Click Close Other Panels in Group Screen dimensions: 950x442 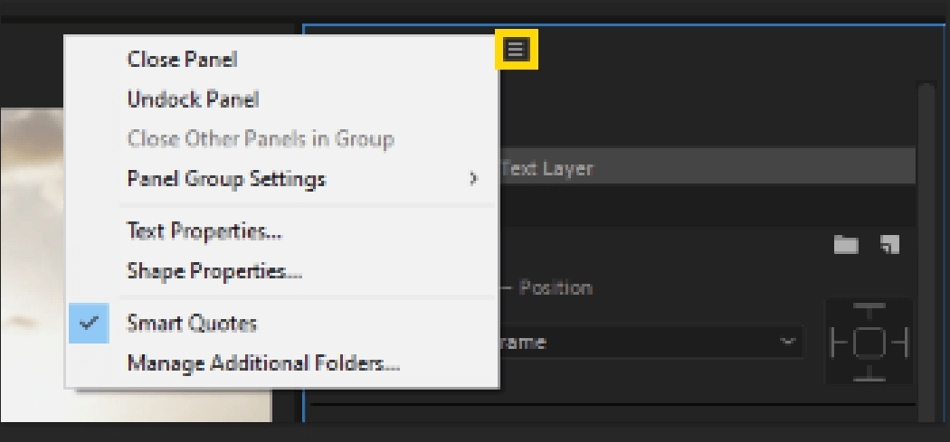[x=260, y=139]
